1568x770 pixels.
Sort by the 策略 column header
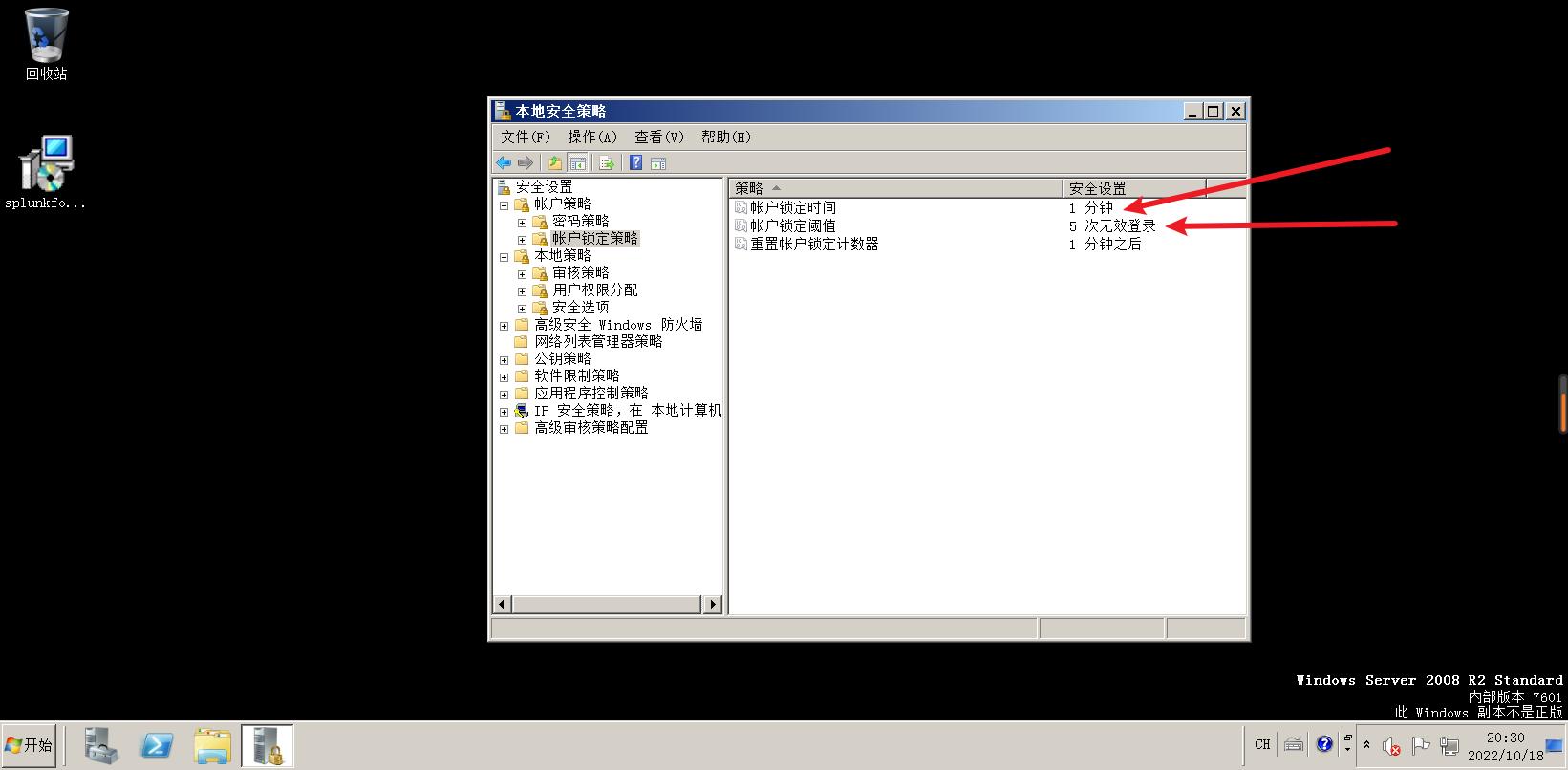[x=895, y=188]
